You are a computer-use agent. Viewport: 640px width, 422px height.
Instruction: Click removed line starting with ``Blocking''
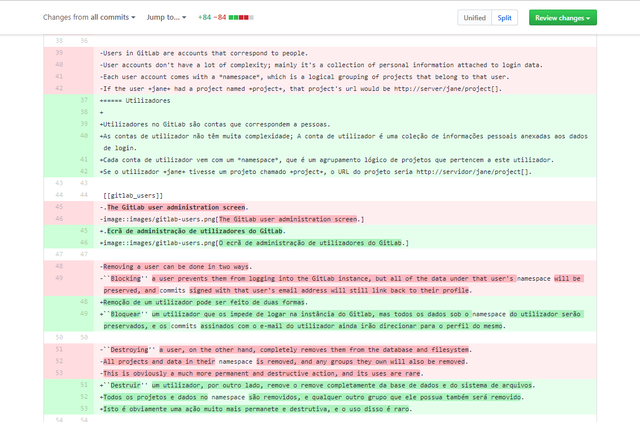tap(342, 284)
